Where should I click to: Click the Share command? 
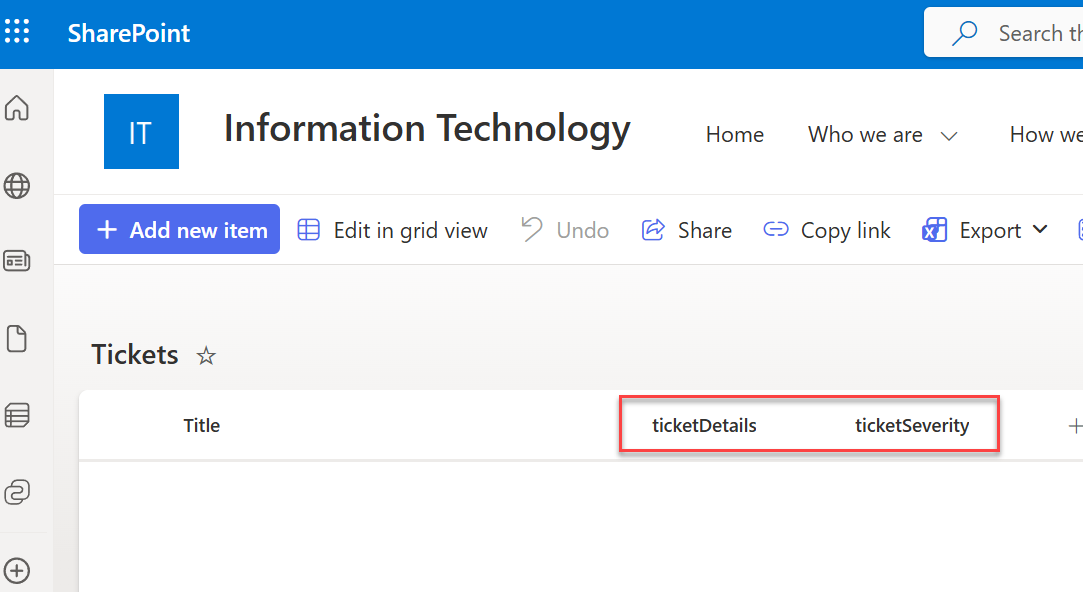[x=687, y=230]
